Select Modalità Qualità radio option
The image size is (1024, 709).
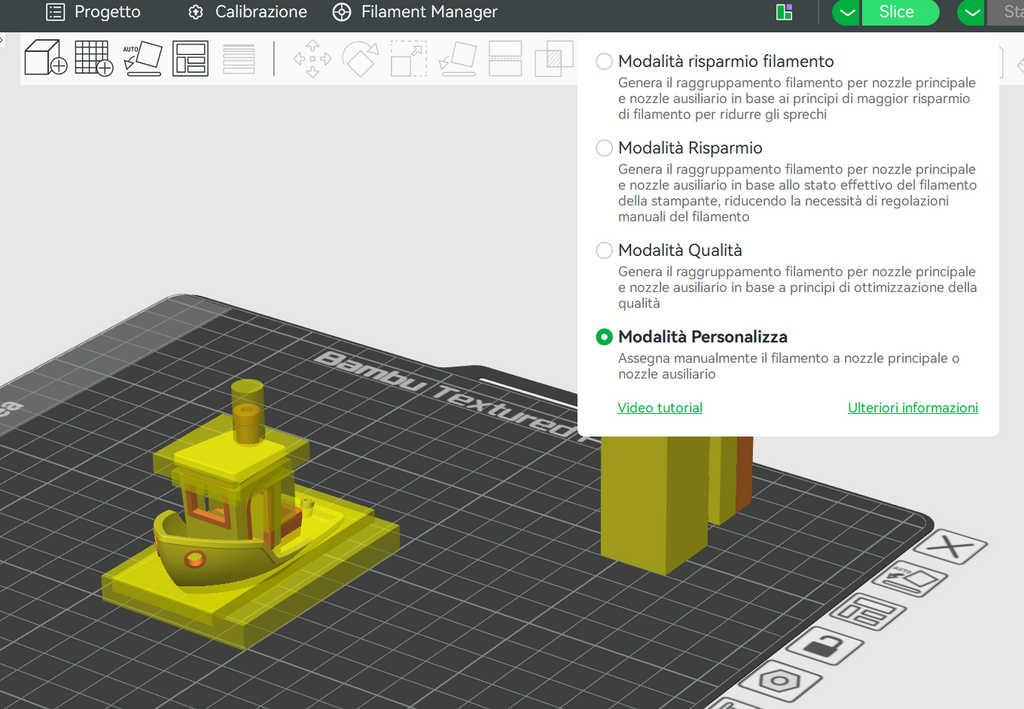pos(604,250)
